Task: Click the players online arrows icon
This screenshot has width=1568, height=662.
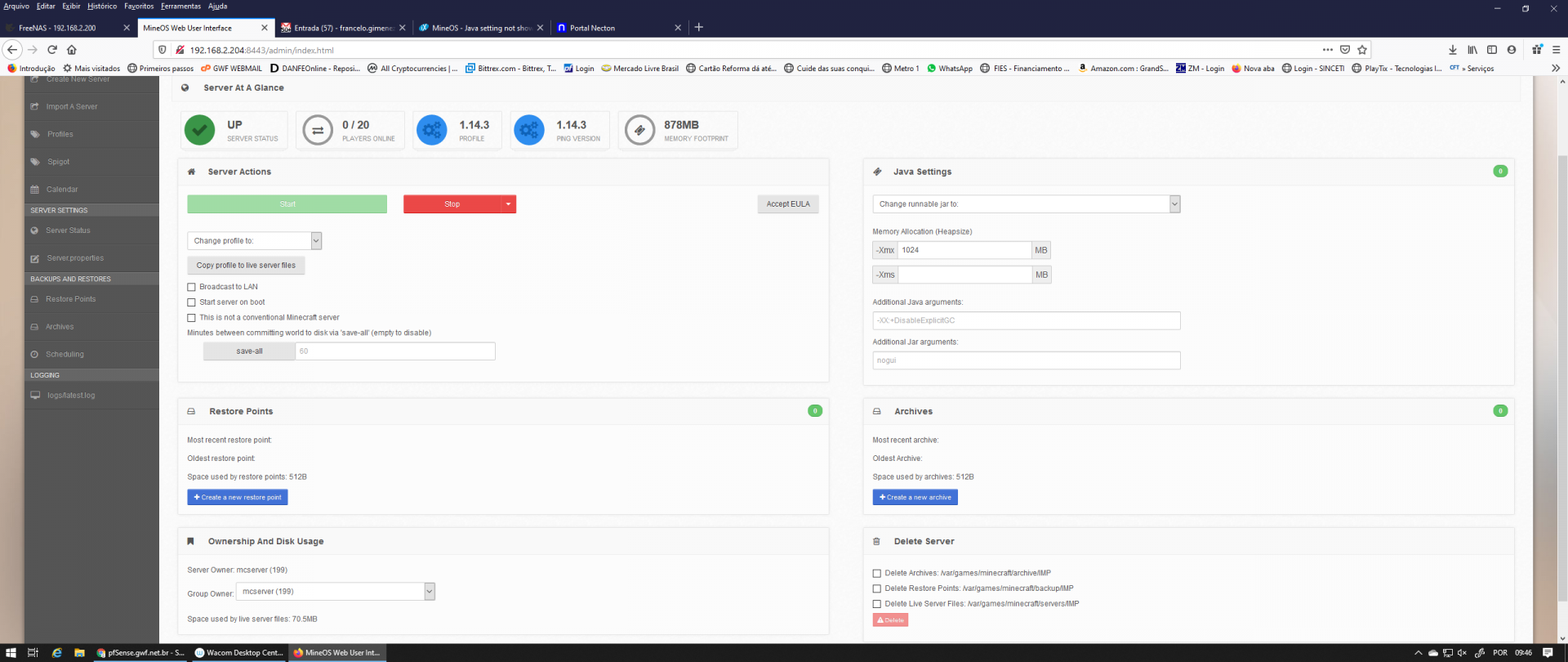Action: (x=317, y=130)
